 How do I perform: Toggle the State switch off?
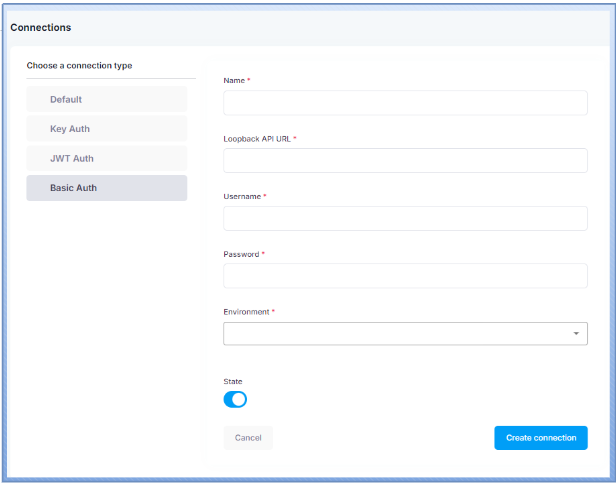pyautogui.click(x=235, y=399)
